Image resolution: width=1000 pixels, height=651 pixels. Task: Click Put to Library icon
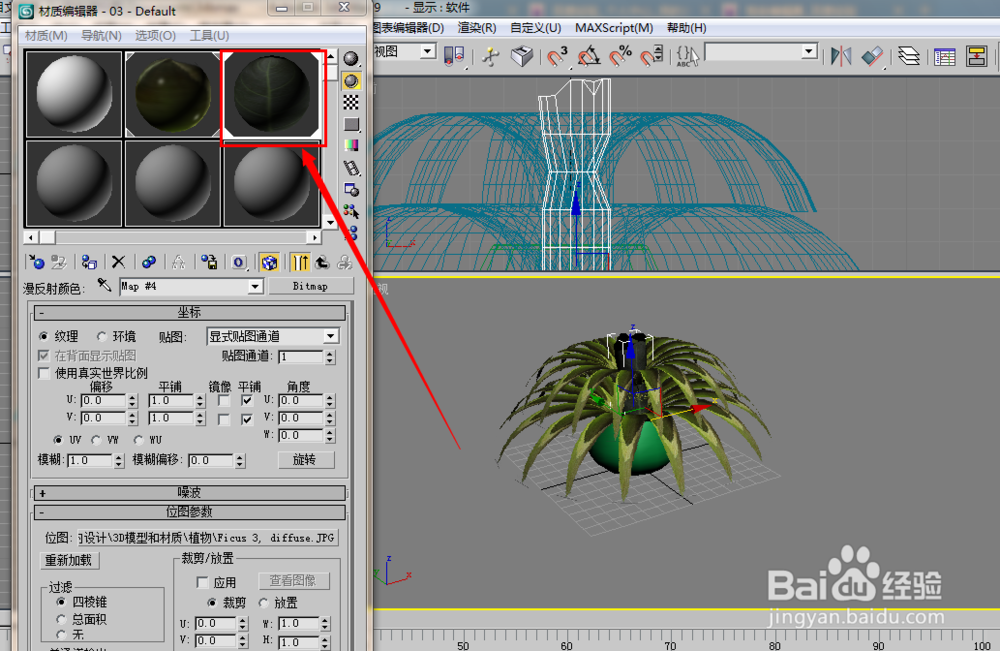(x=209, y=262)
